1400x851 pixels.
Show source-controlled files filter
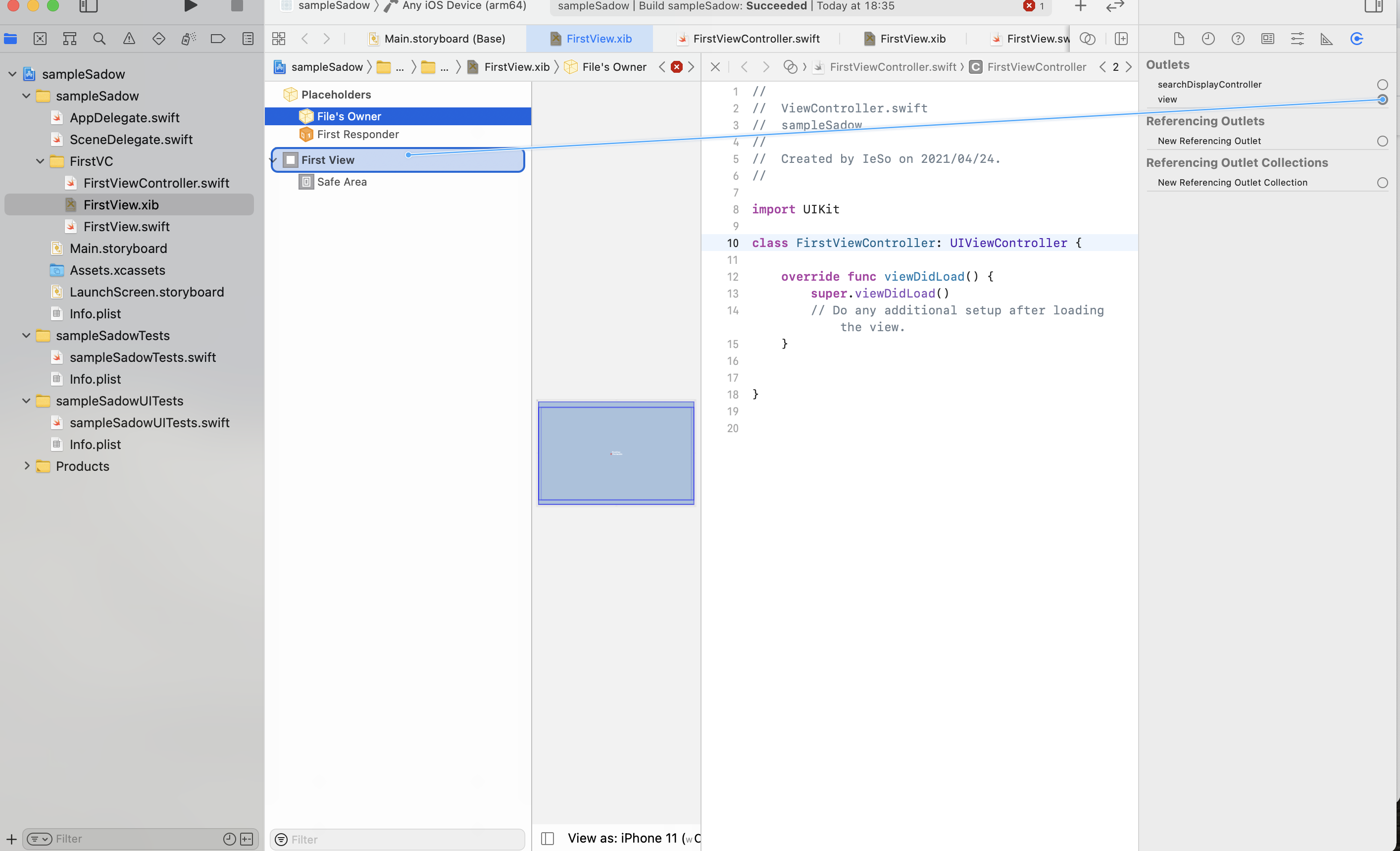click(247, 839)
